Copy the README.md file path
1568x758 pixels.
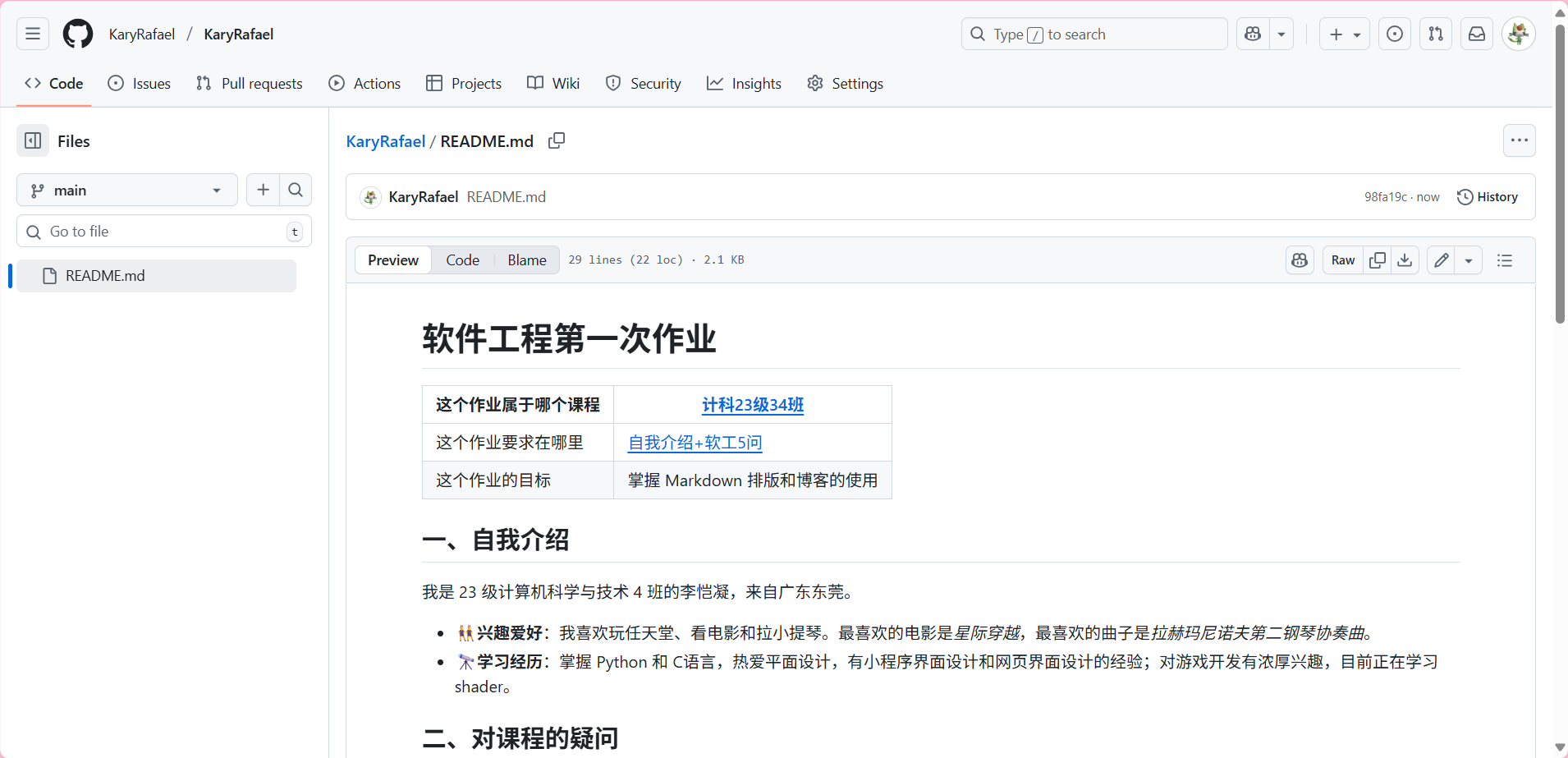pyautogui.click(x=556, y=140)
